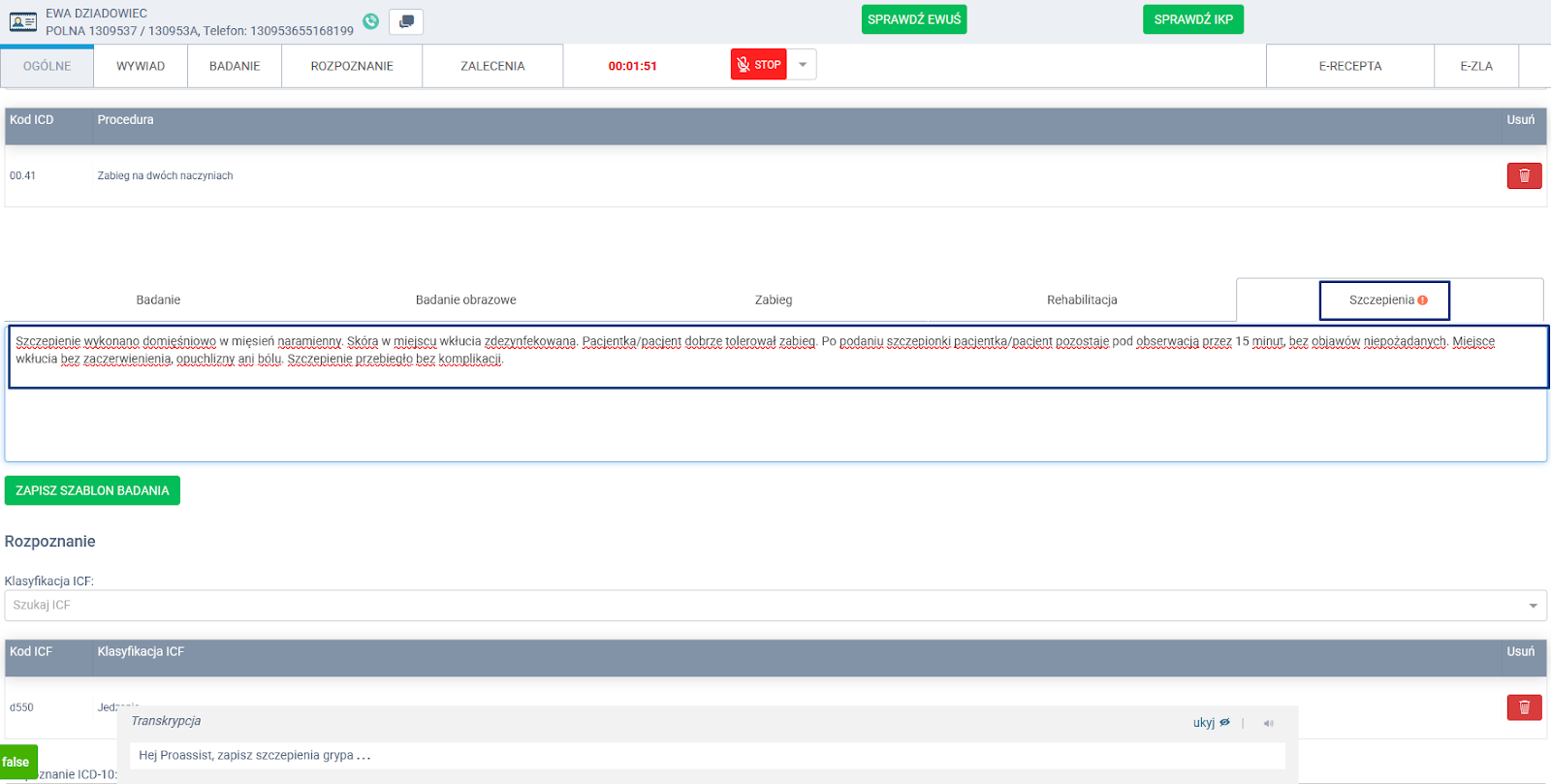This screenshot has width=1551, height=784.
Task: Expand the dropdown arrow next to STOP
Action: (803, 65)
